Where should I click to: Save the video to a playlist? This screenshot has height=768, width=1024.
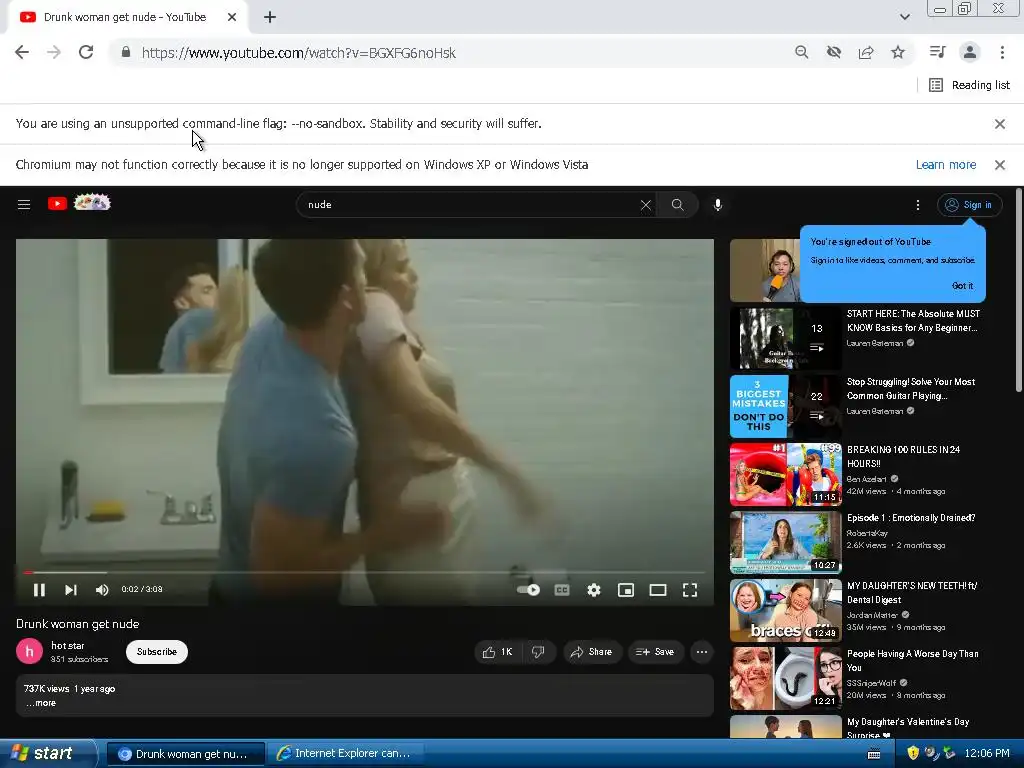pyautogui.click(x=655, y=652)
